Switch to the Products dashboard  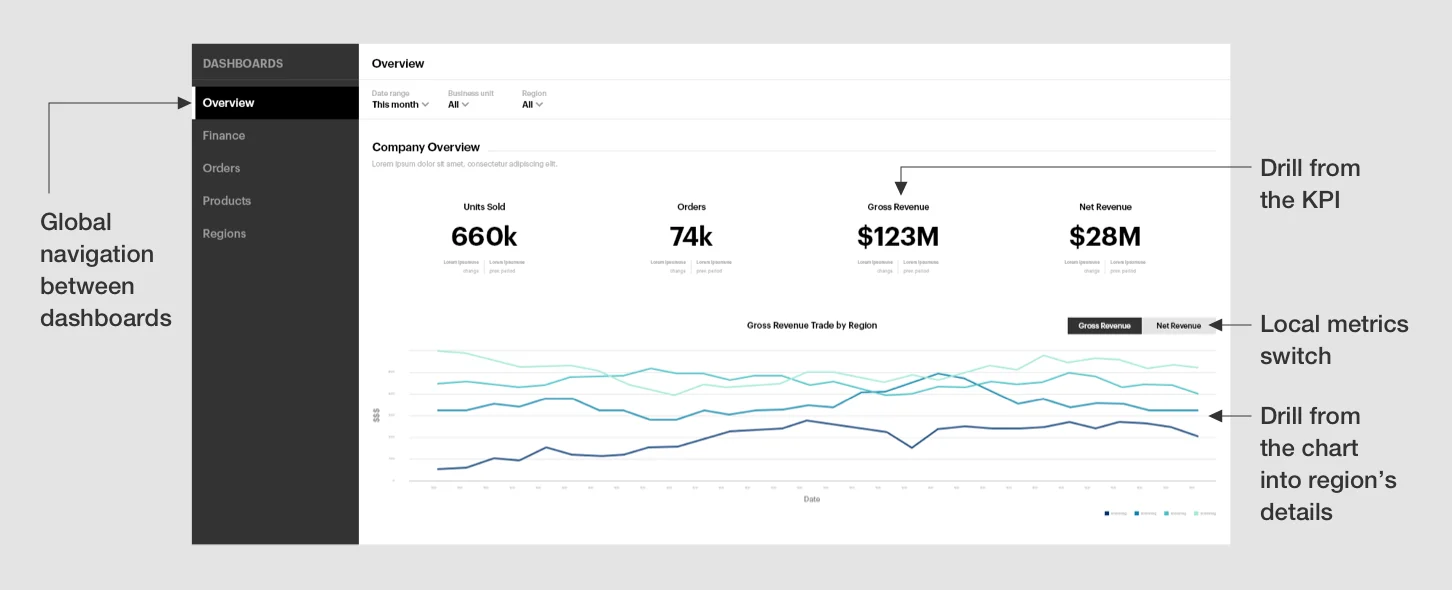(x=275, y=201)
